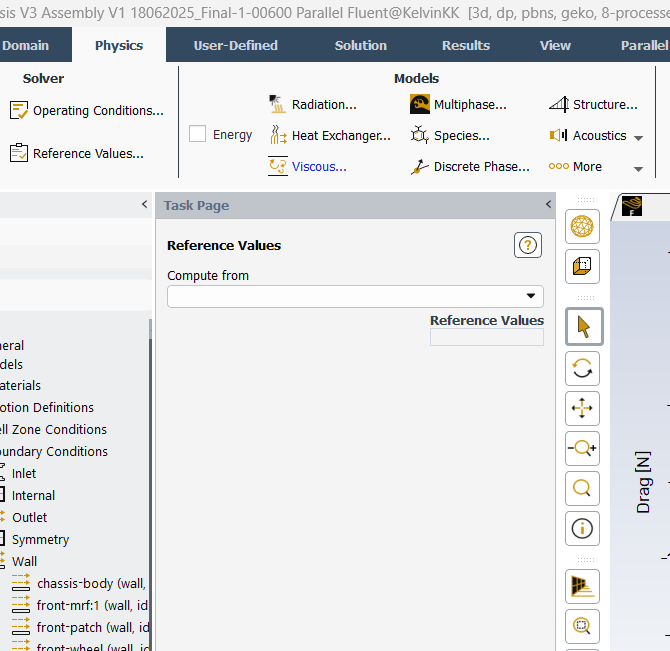Select the Wall boundary node
The width and height of the screenshot is (670, 651).
[x=24, y=561]
